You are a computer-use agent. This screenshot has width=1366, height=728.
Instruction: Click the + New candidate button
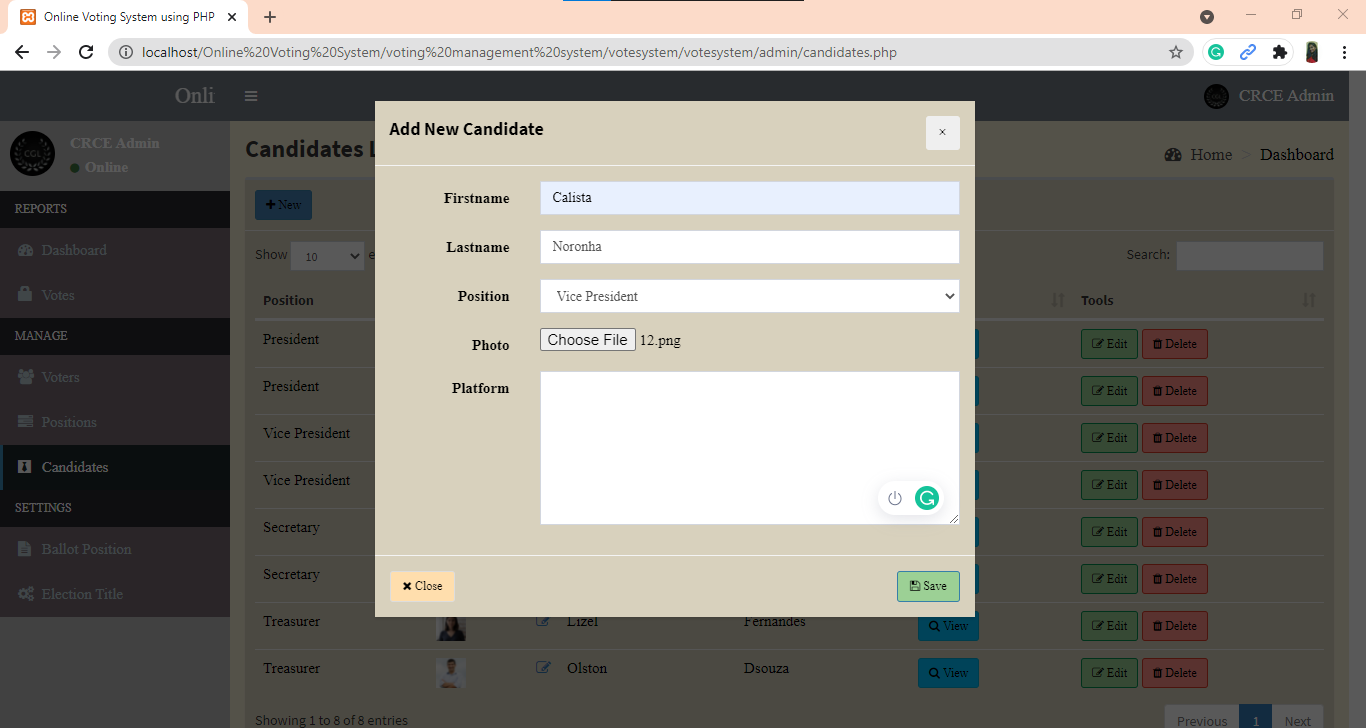[x=283, y=205]
